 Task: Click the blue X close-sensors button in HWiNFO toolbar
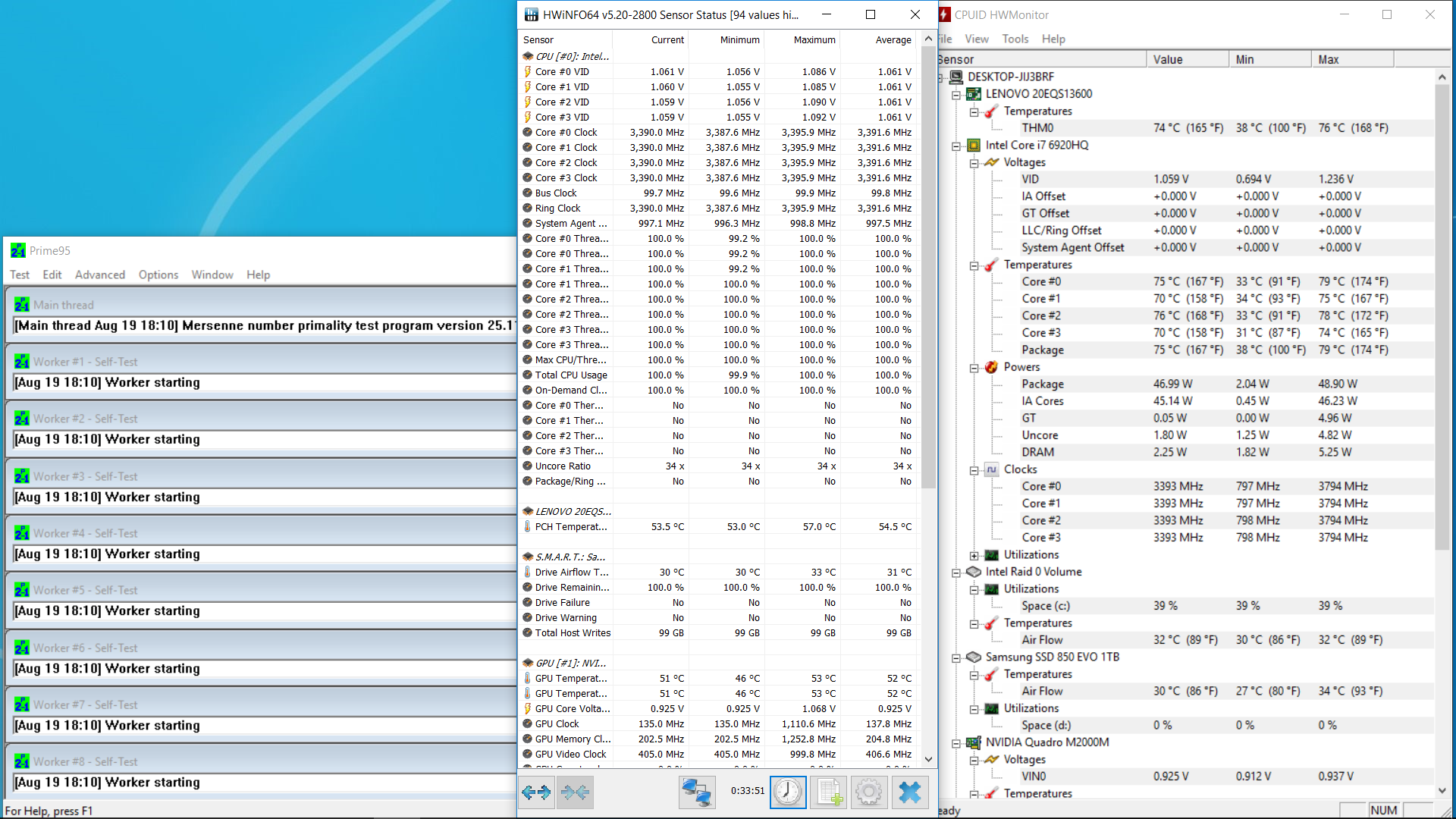(x=909, y=792)
